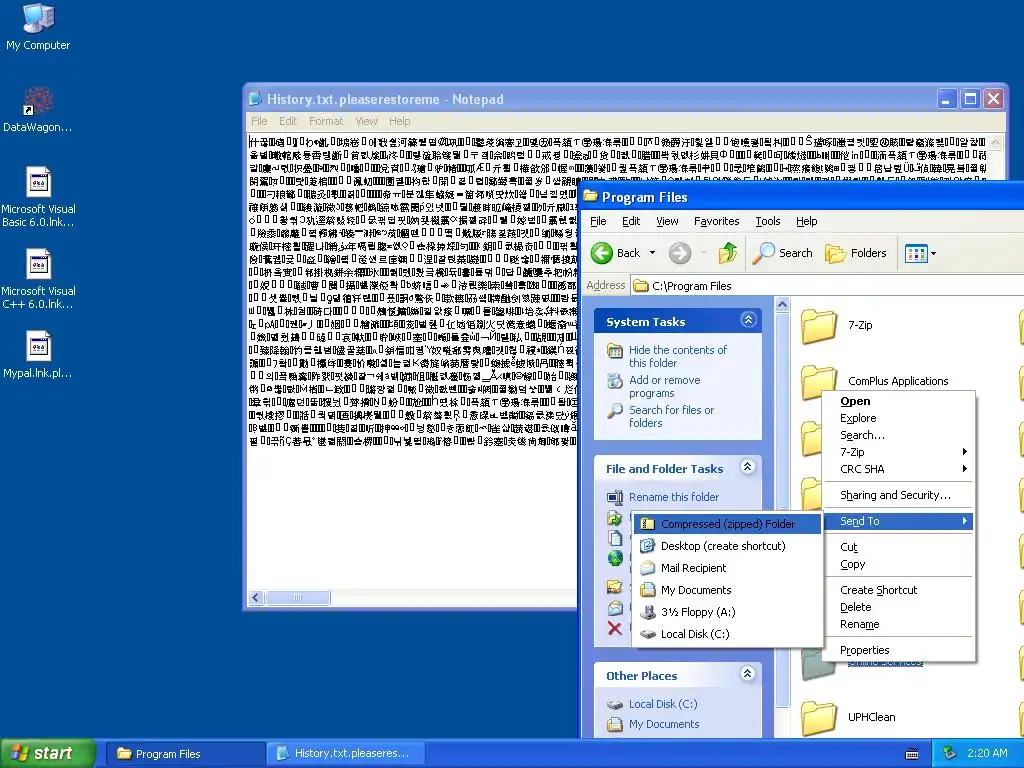The image size is (1024, 768).
Task: Choose Local Disk (C:) in Send To submenu
Action: [727, 634]
